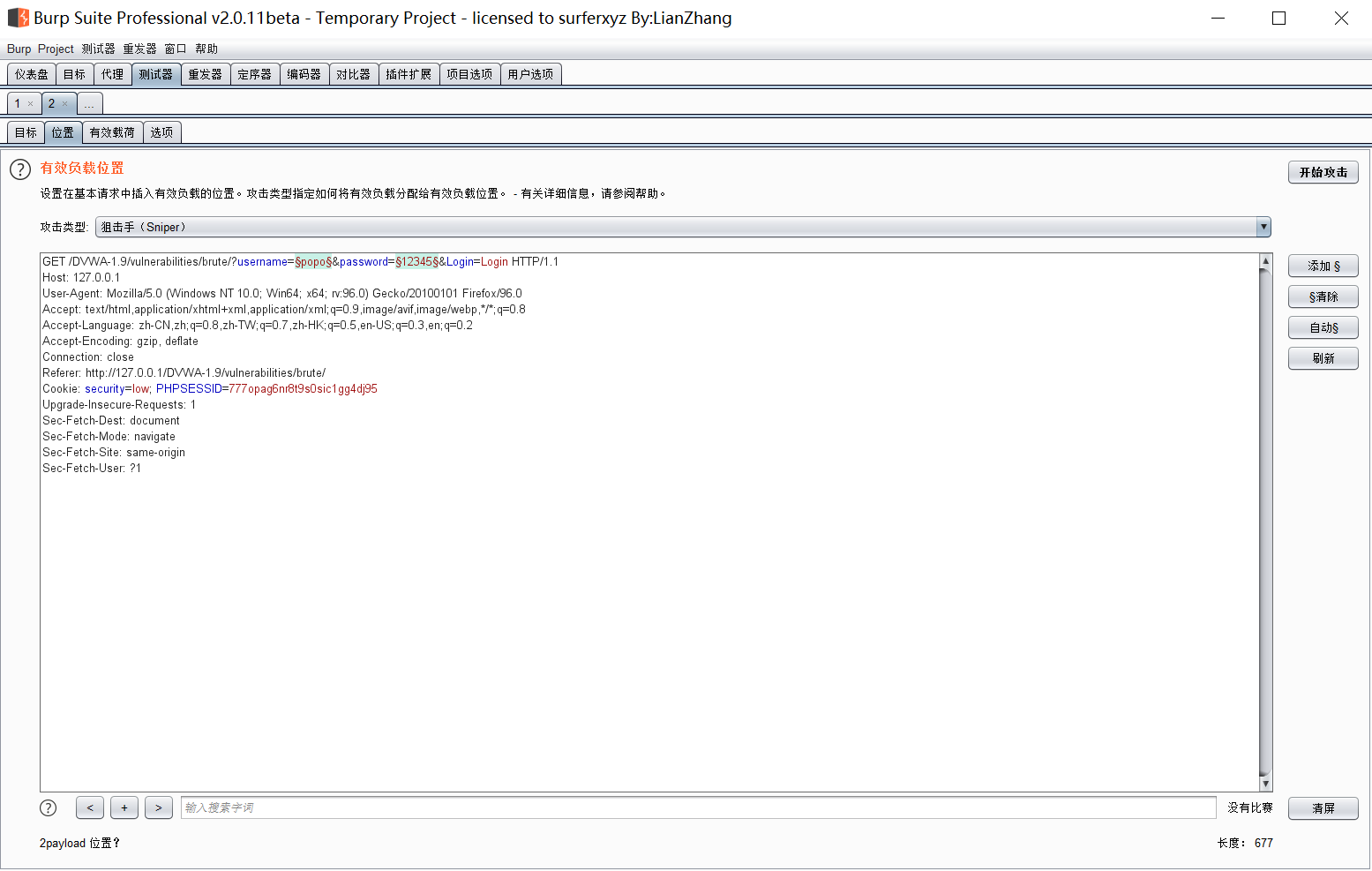This screenshot has width=1372, height=871.
Task: Switch to the 重发器 main tab
Action: pyautogui.click(x=206, y=74)
